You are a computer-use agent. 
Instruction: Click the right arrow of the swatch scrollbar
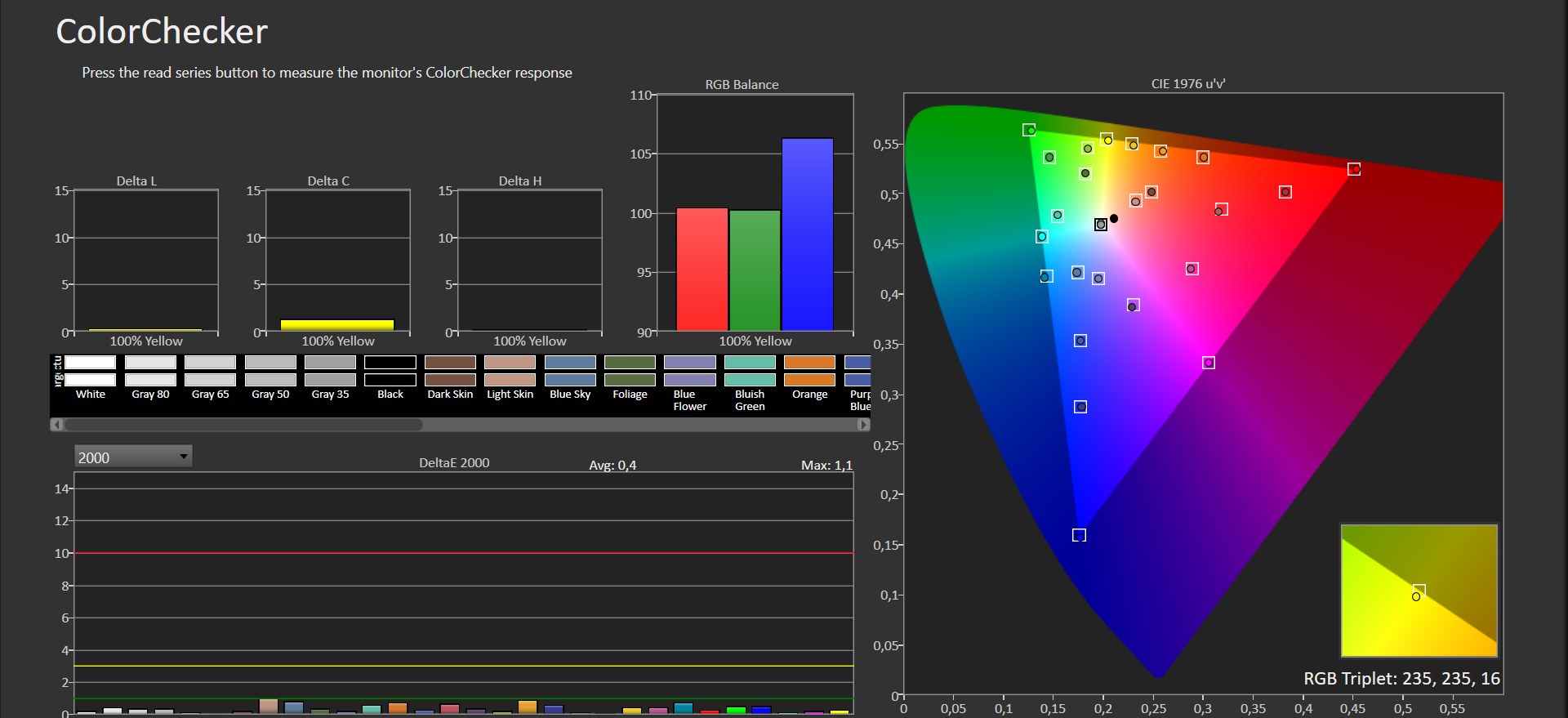click(863, 425)
